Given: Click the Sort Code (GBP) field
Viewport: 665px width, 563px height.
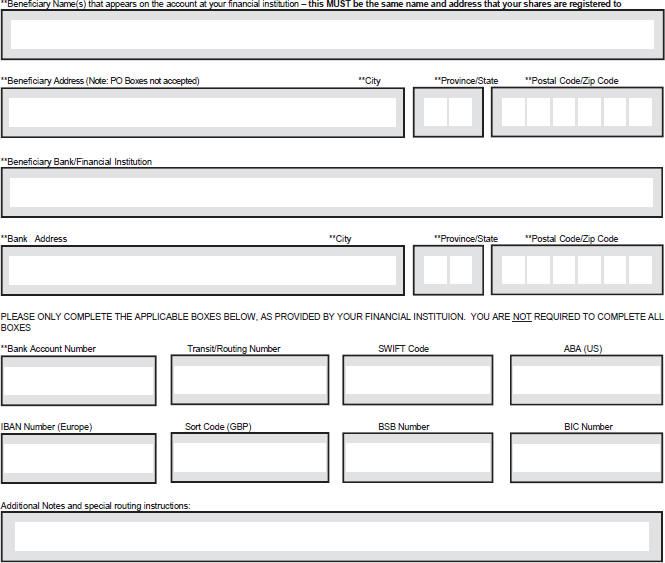Looking at the screenshot, I should [x=250, y=458].
